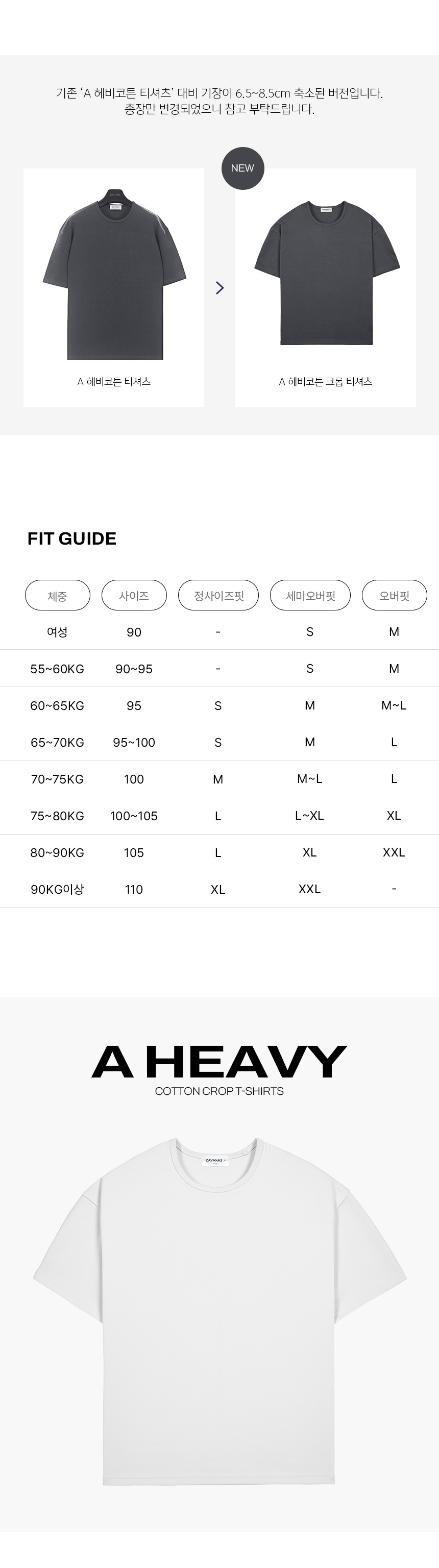The height and width of the screenshot is (1568, 439).
Task: Click the A HEAVY title logo
Action: coord(219,1062)
